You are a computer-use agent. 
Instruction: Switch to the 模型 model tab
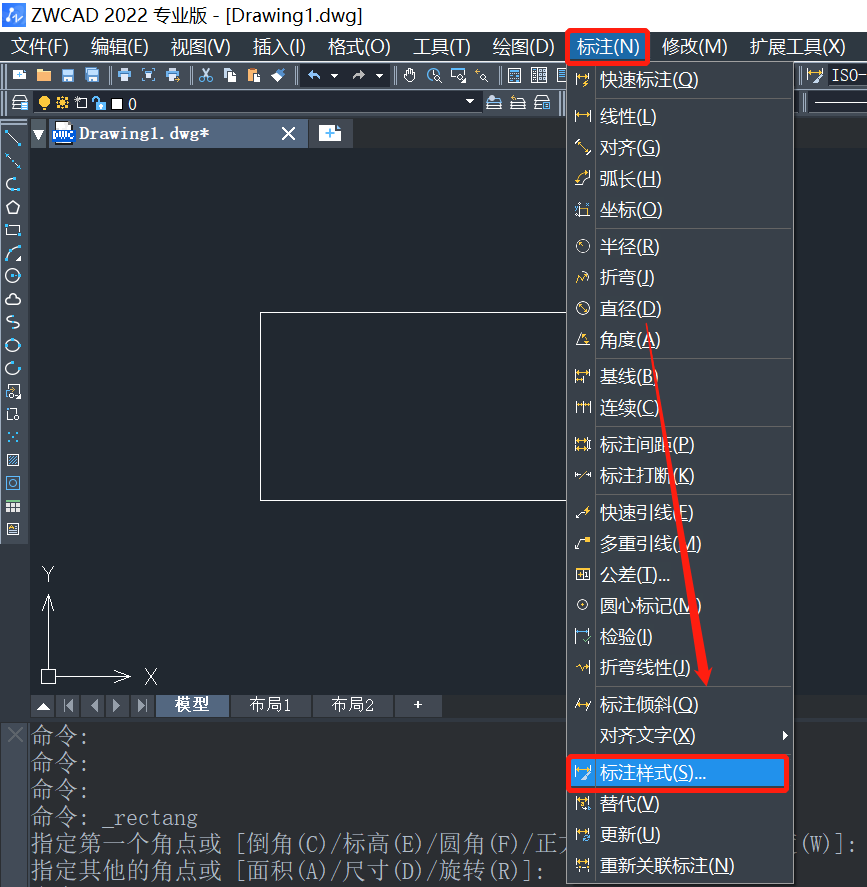[192, 705]
